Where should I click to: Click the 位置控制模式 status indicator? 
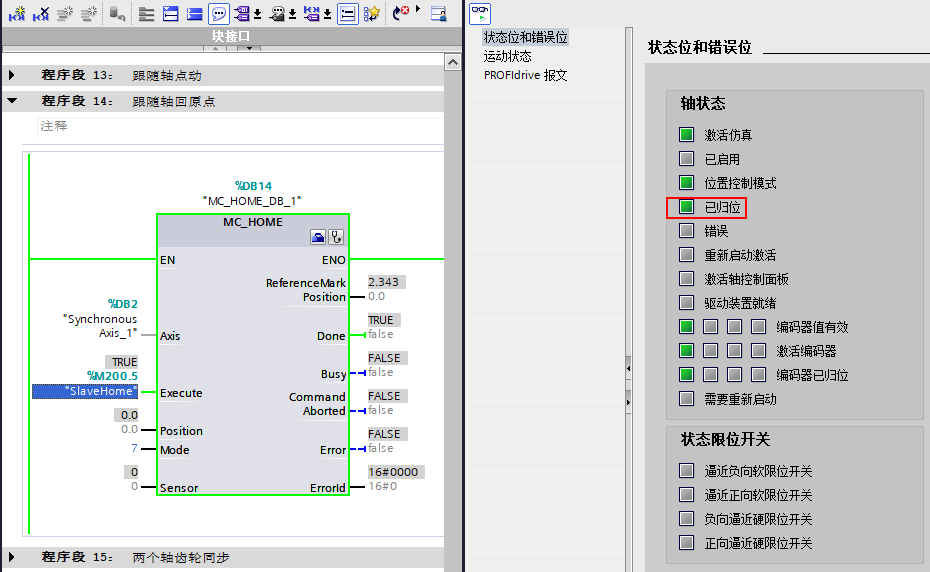coord(686,183)
